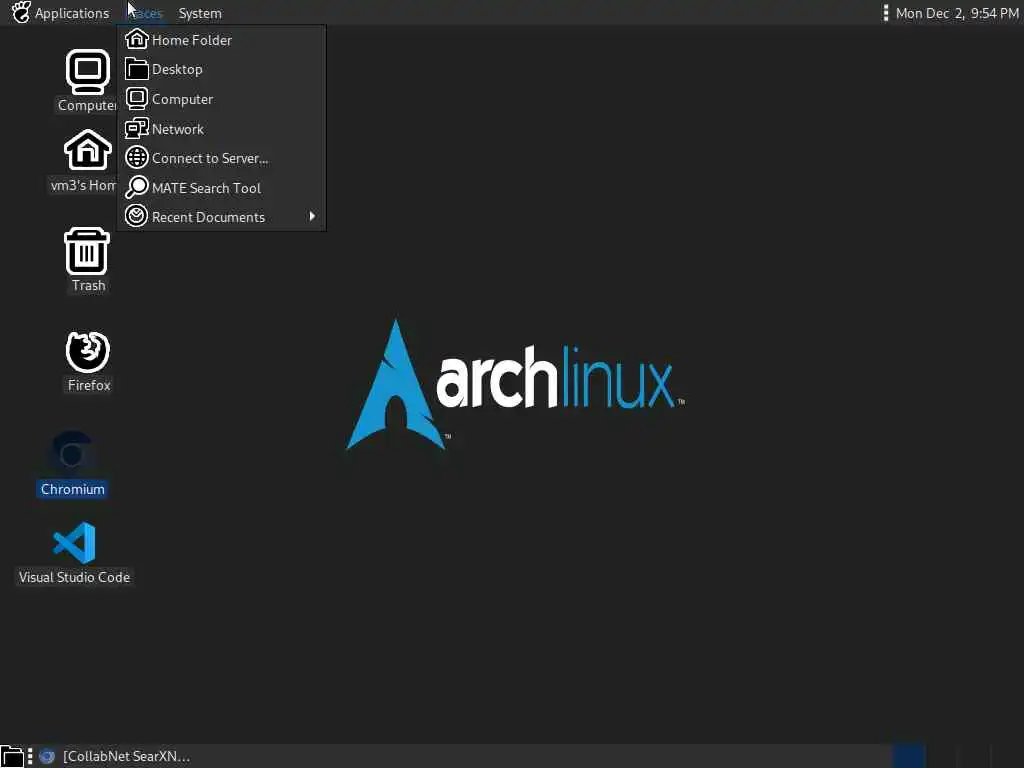Image resolution: width=1024 pixels, height=768 pixels.
Task: Open Network from the Places menu
Action: point(221,129)
